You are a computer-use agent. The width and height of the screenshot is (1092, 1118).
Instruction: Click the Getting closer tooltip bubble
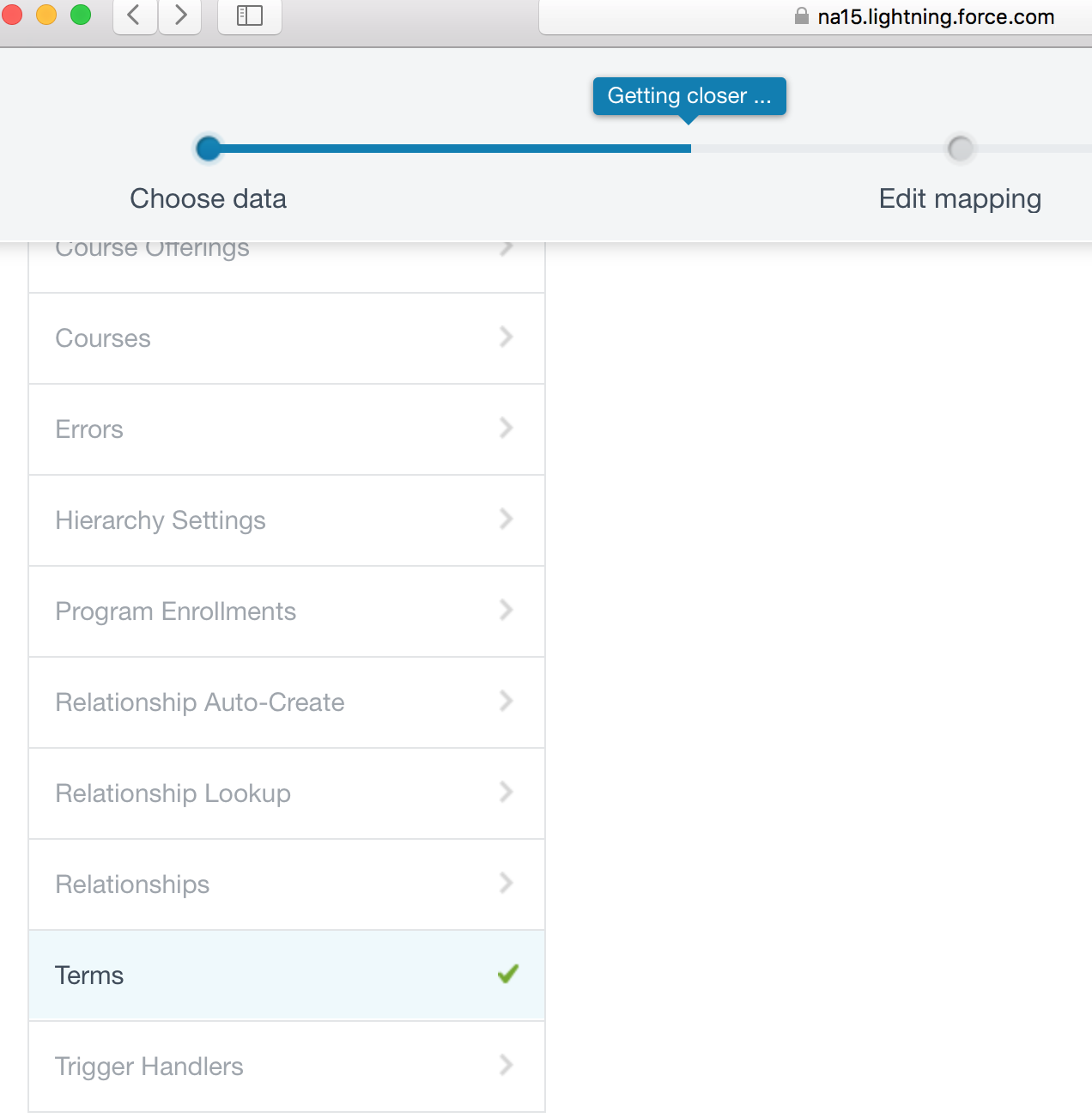pyautogui.click(x=689, y=96)
